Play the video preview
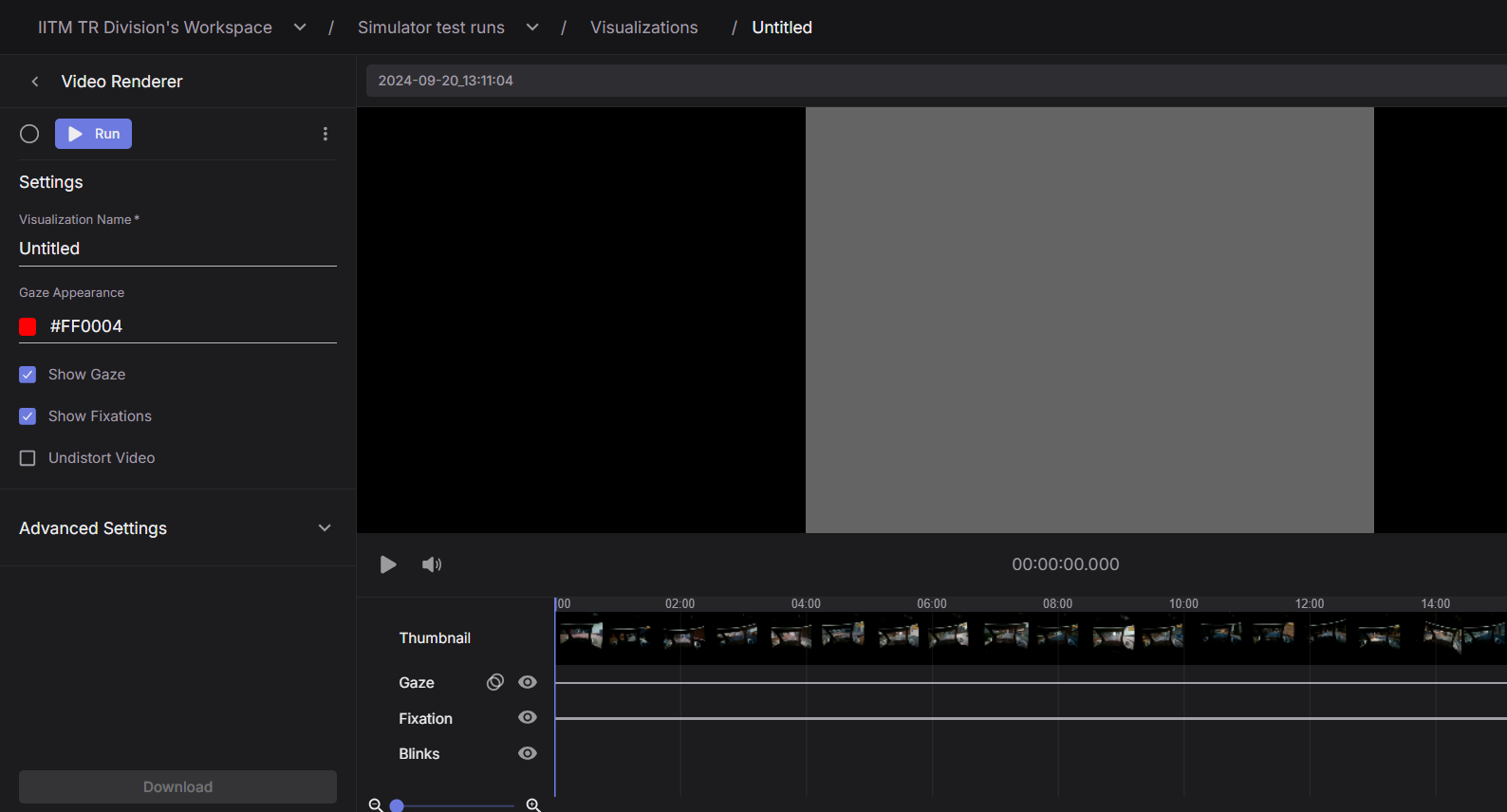Viewport: 1507px width, 812px height. 388,564
